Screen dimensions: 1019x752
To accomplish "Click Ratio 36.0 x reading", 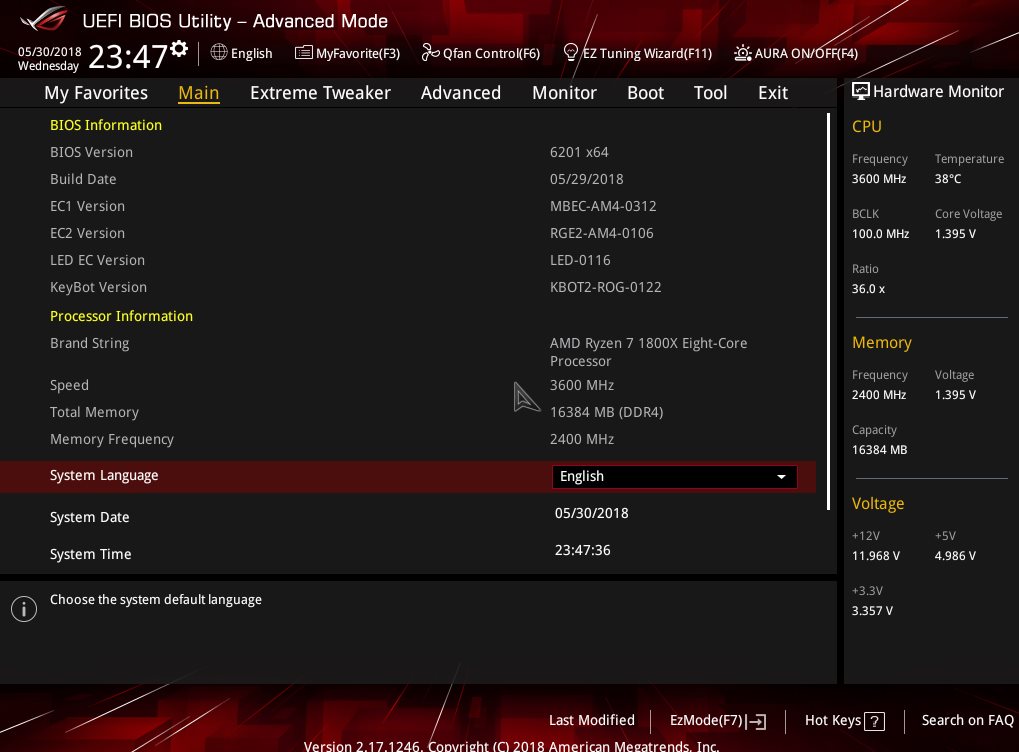I will click(x=868, y=289).
